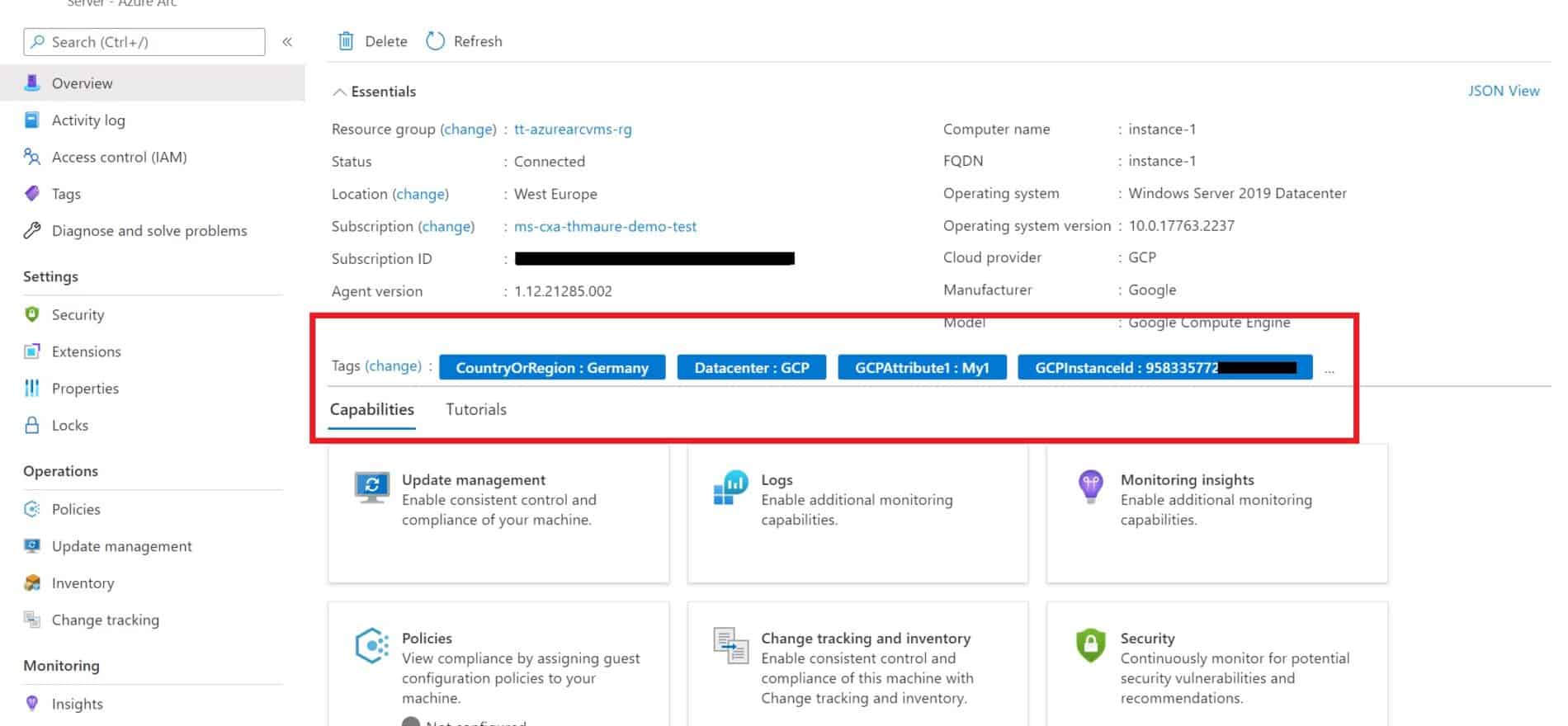Click the Security shield icon under Settings
The height and width of the screenshot is (726, 1568).
tap(32, 314)
